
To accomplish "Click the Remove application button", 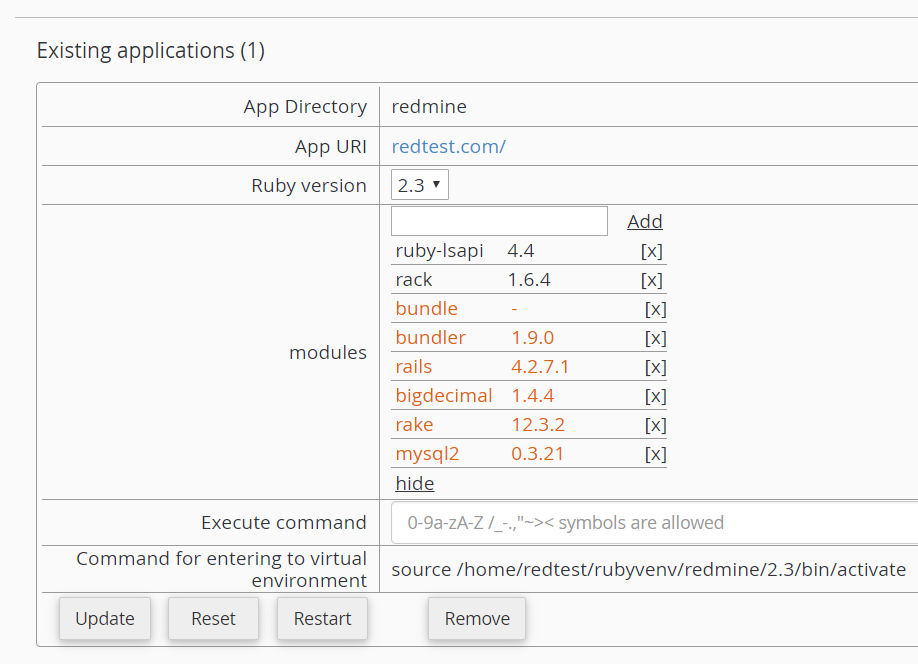I will (x=477, y=619).
